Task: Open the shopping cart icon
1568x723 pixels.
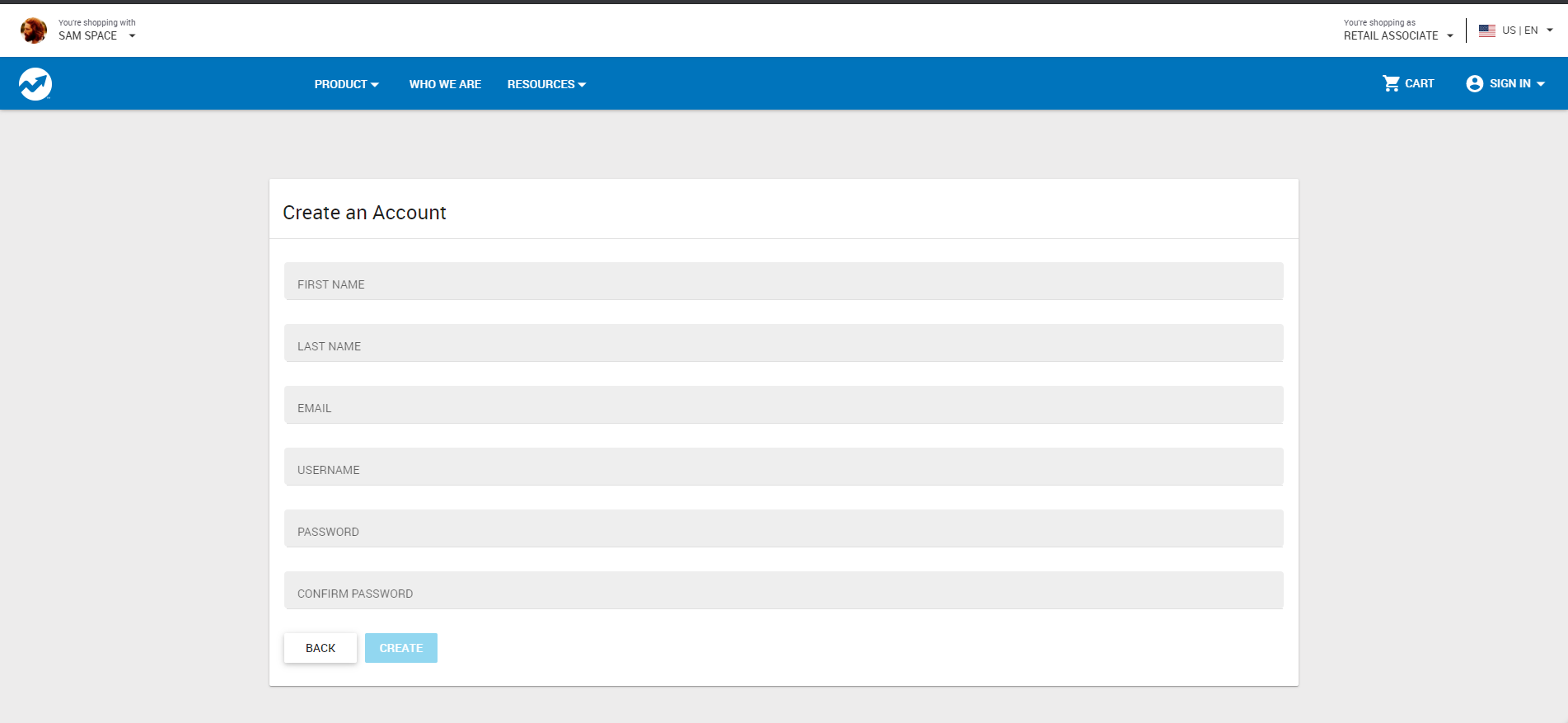Action: click(x=1391, y=83)
